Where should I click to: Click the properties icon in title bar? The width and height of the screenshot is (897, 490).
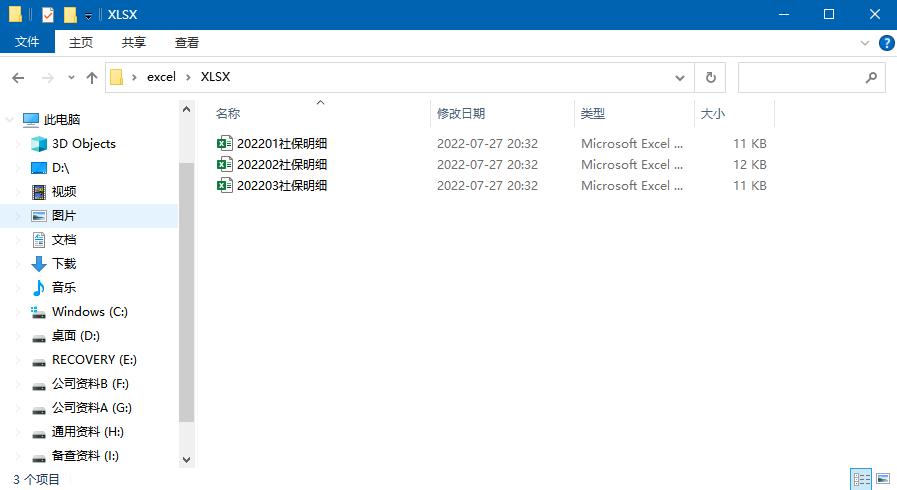click(x=48, y=15)
